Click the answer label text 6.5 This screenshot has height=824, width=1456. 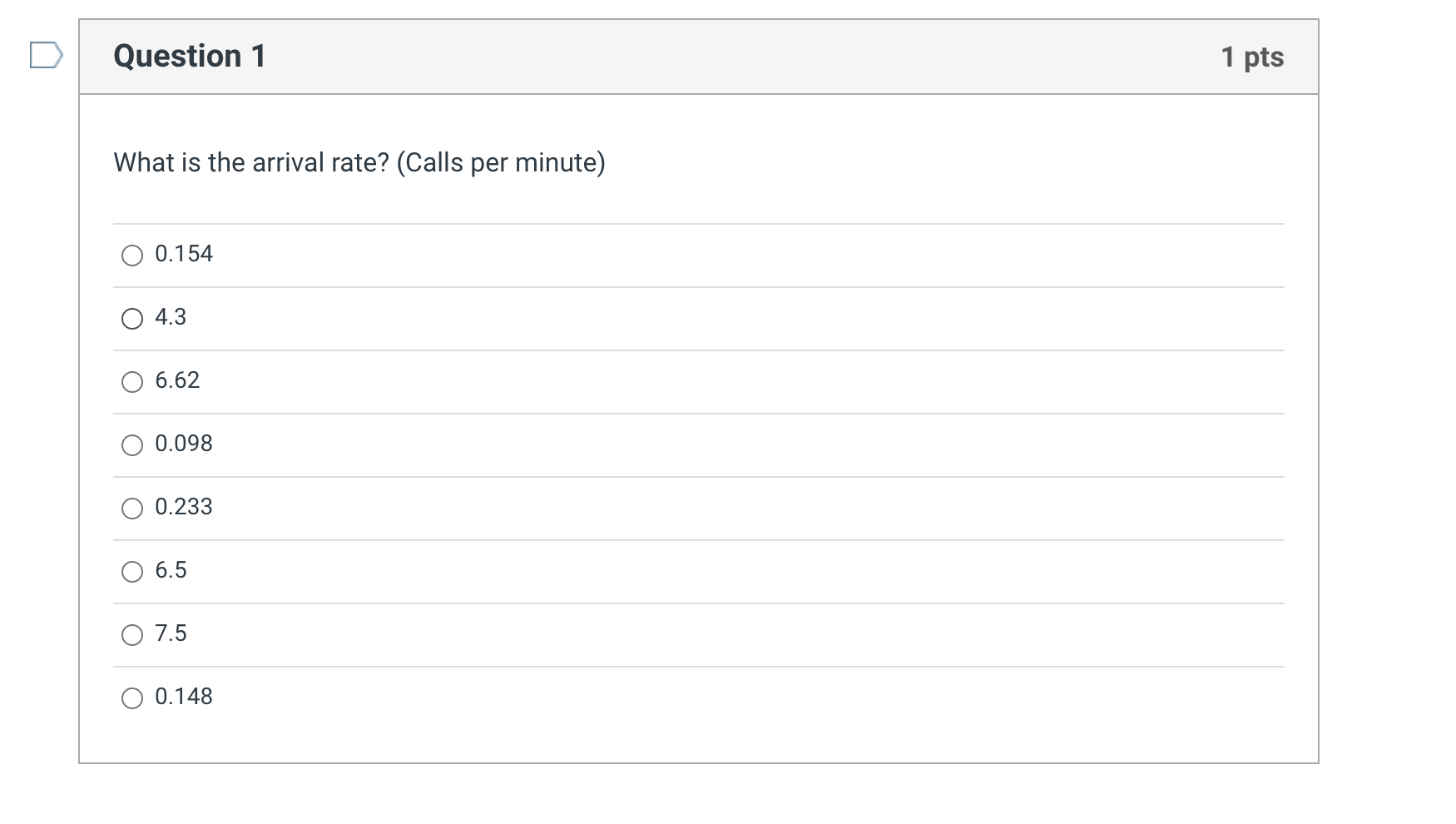pos(171,570)
